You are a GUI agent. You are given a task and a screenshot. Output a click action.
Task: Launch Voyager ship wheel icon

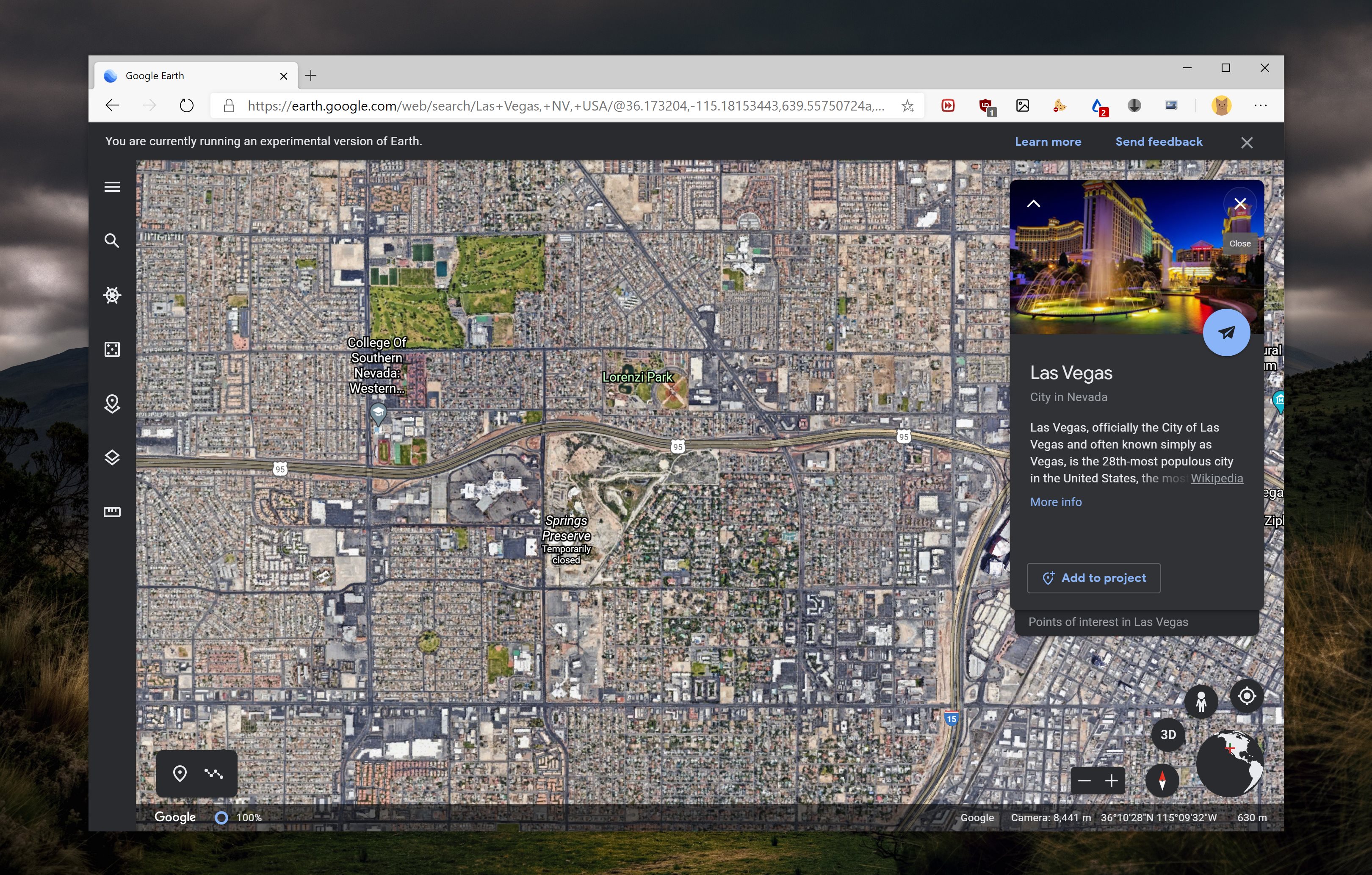(112, 295)
